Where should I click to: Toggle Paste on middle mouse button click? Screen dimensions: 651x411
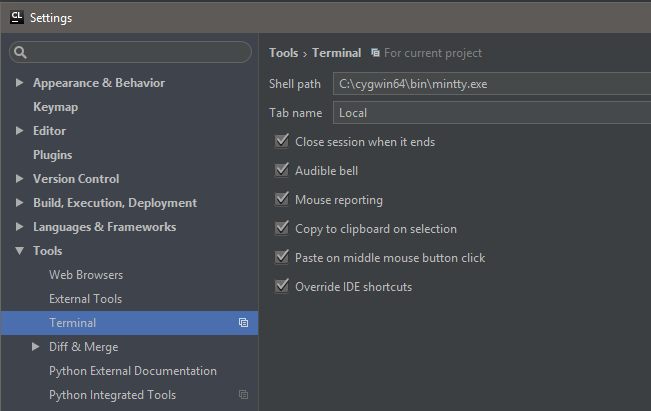281,258
